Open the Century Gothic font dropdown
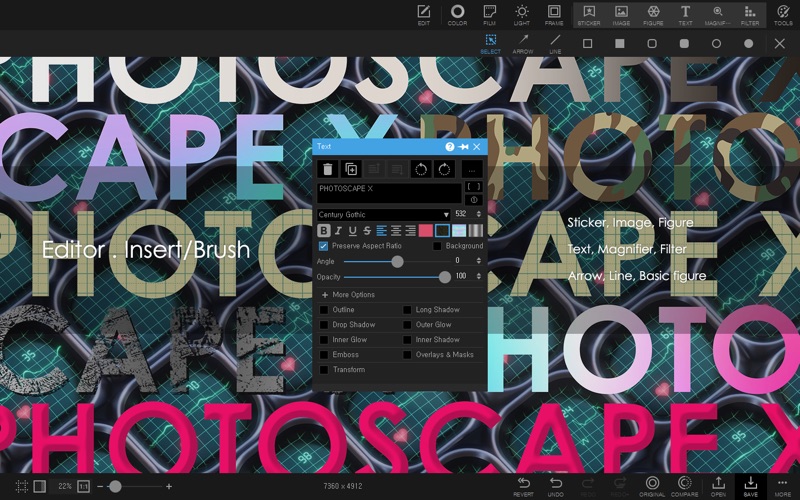Image resolution: width=800 pixels, height=500 pixels. pos(384,214)
